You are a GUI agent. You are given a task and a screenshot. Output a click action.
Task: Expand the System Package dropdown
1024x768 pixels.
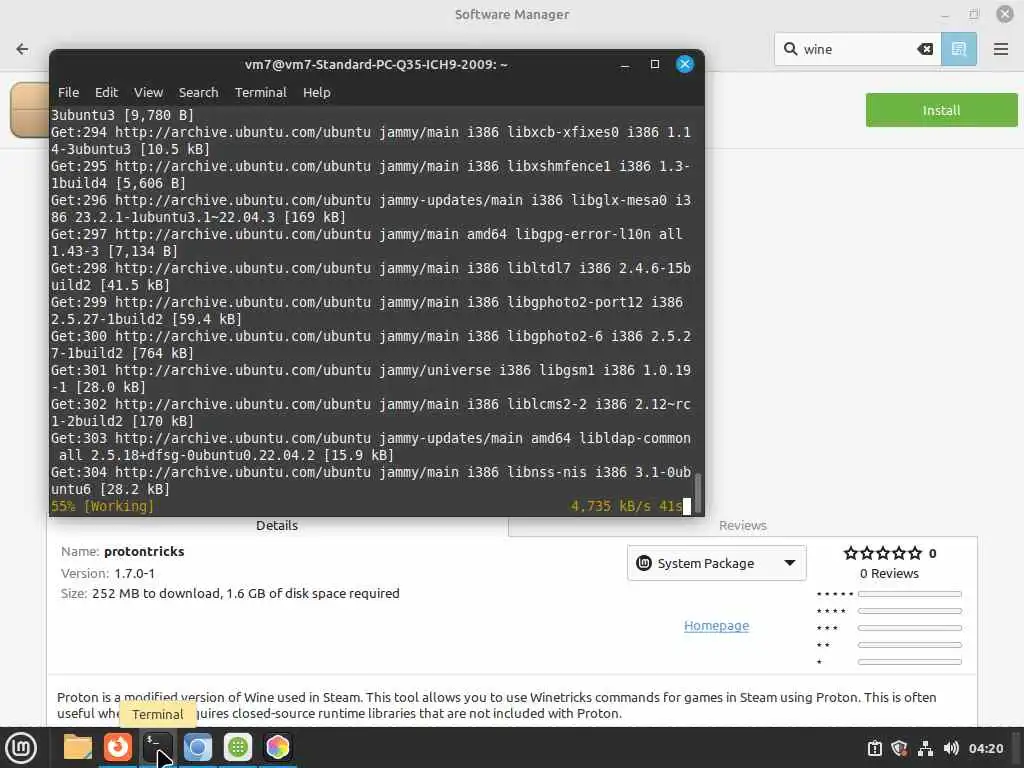716,563
